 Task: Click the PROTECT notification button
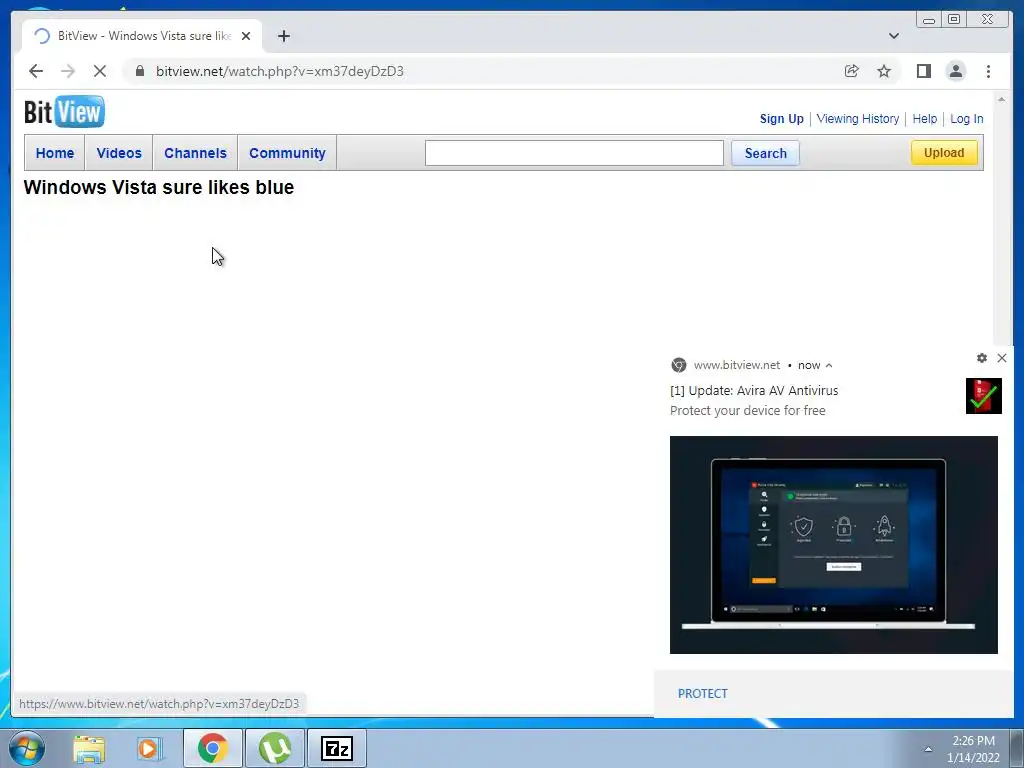tap(703, 694)
